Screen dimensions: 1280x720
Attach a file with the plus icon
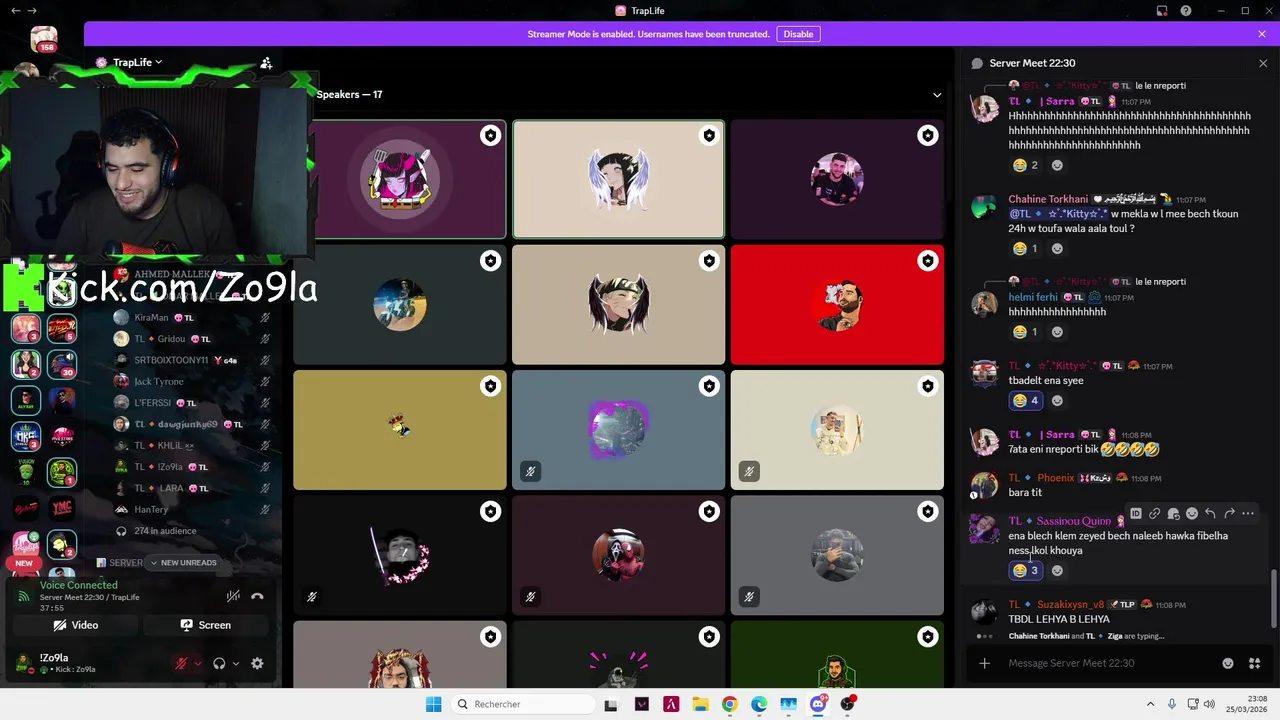pyautogui.click(x=985, y=663)
